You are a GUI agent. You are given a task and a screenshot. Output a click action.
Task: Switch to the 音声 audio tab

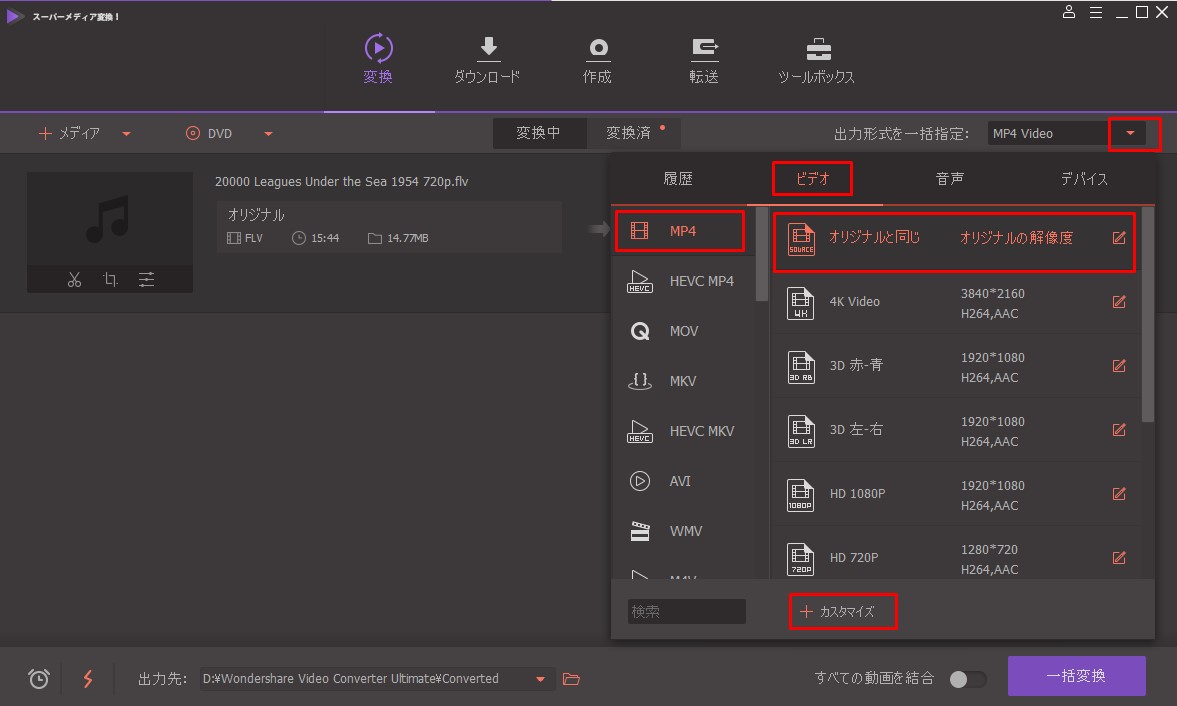click(x=949, y=179)
